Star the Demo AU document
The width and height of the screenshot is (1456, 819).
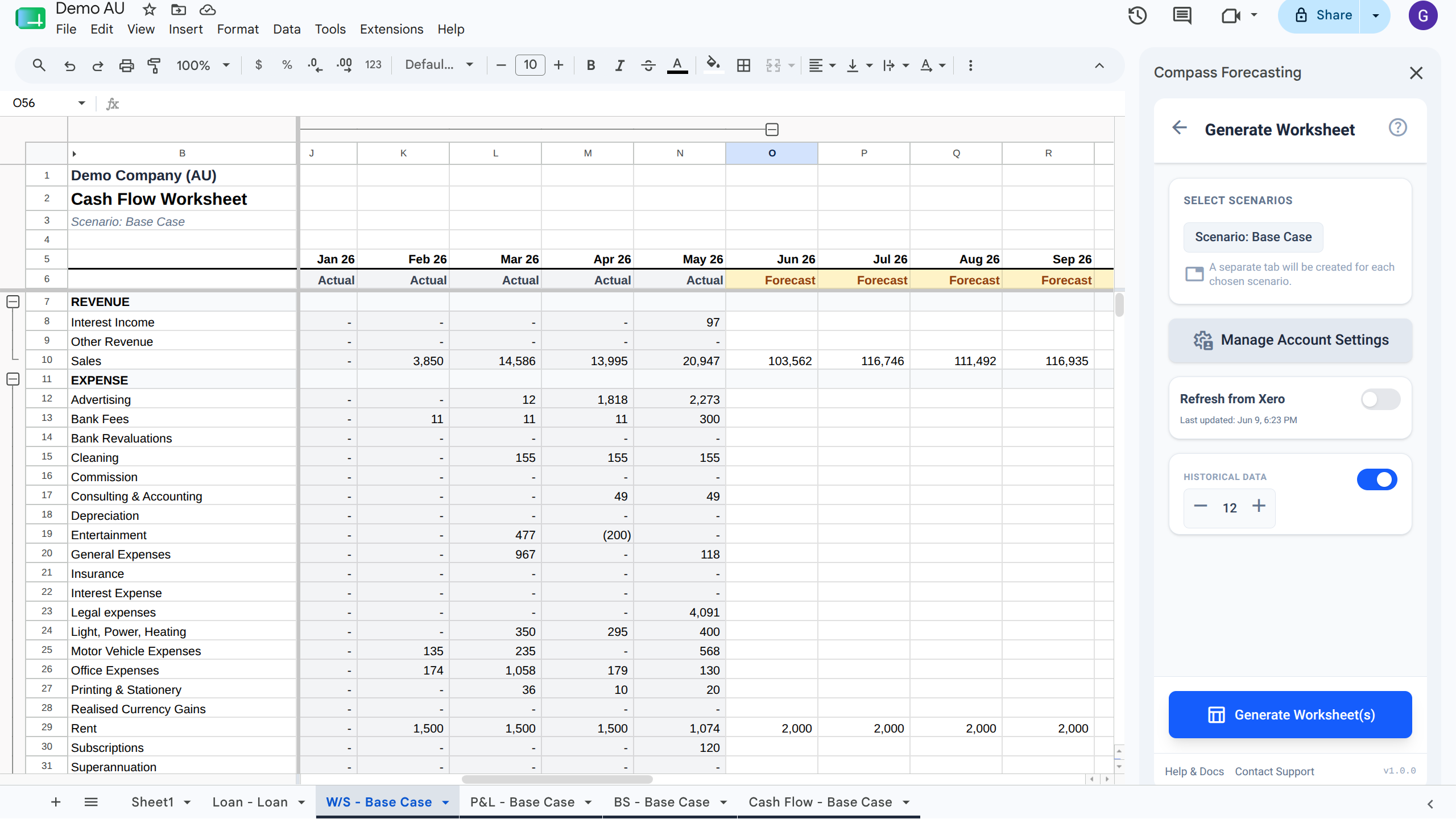click(150, 10)
